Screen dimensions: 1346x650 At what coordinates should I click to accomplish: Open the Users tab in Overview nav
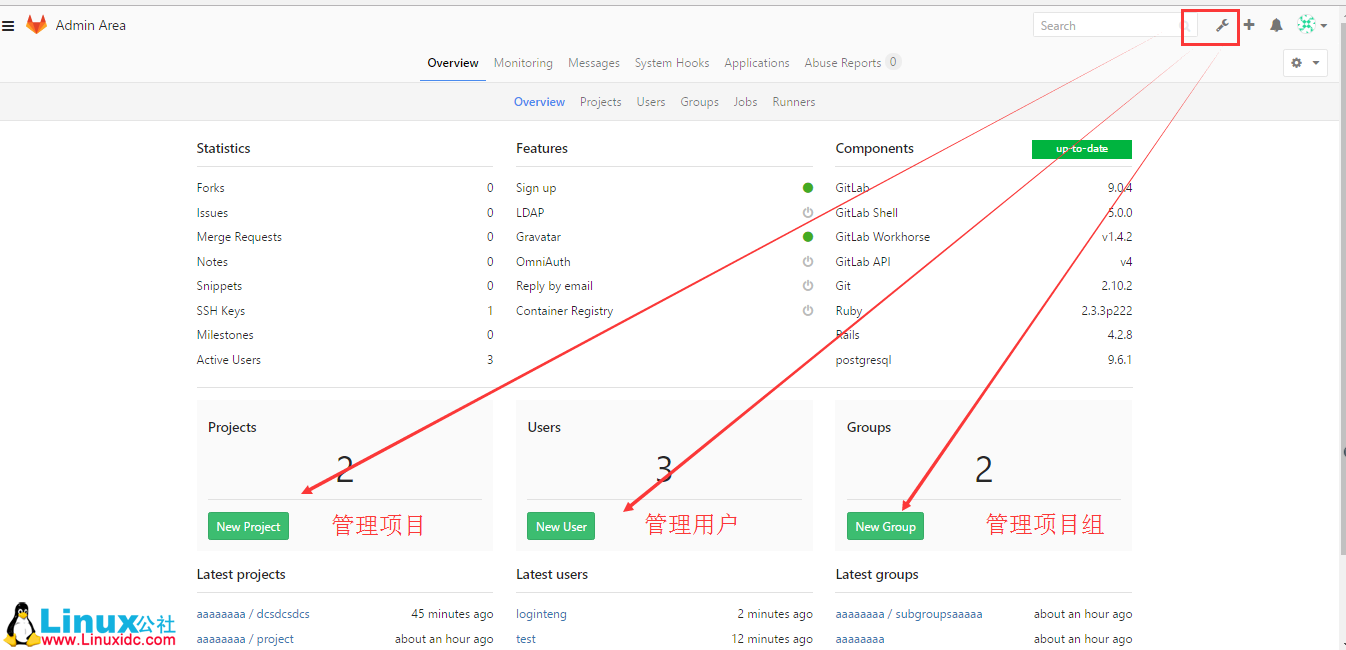tap(651, 101)
